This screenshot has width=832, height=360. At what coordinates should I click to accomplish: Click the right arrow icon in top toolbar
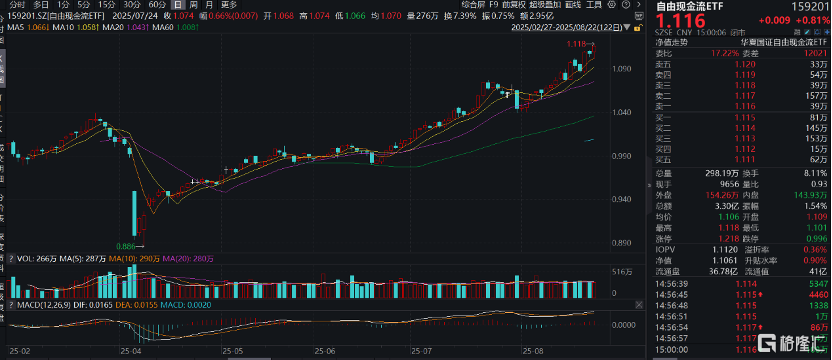click(x=639, y=5)
